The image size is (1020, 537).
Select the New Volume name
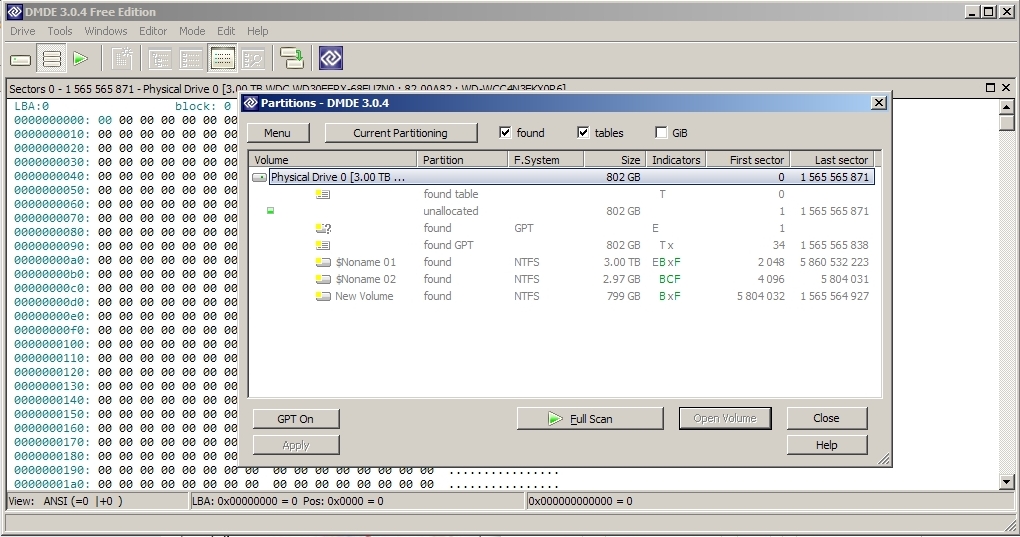(x=364, y=296)
